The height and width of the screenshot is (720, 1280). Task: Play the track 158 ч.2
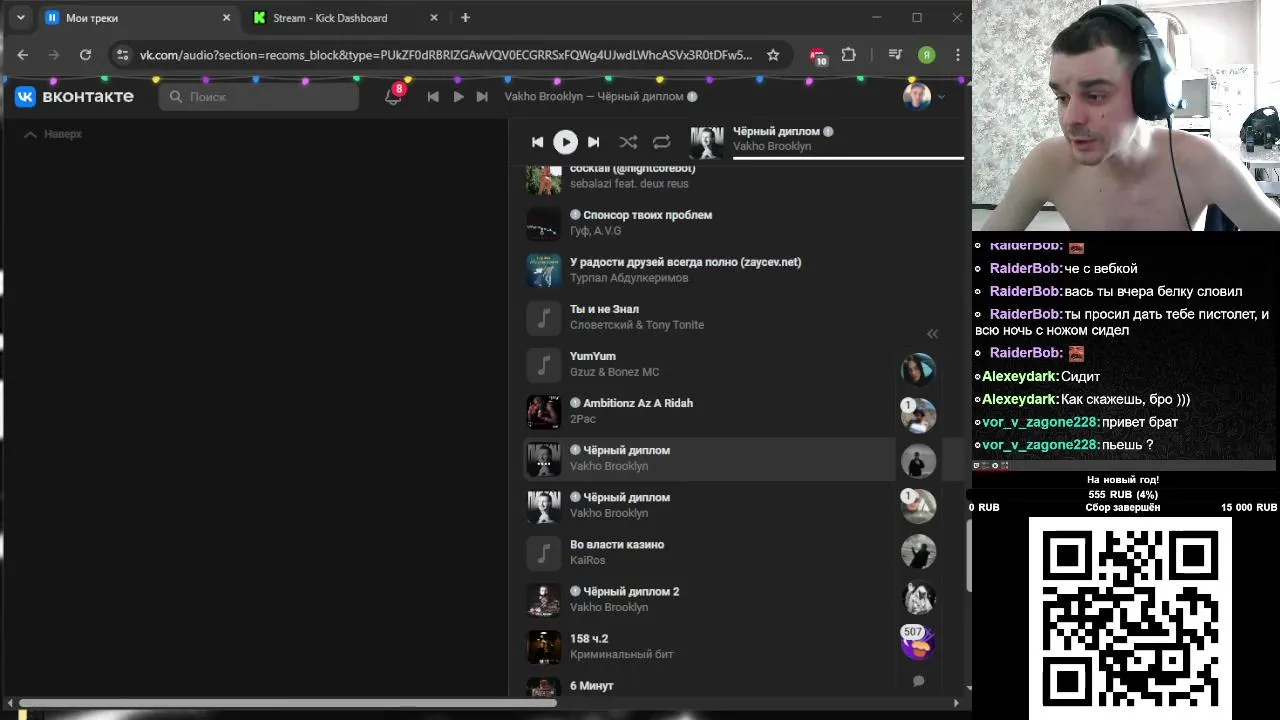click(589, 639)
